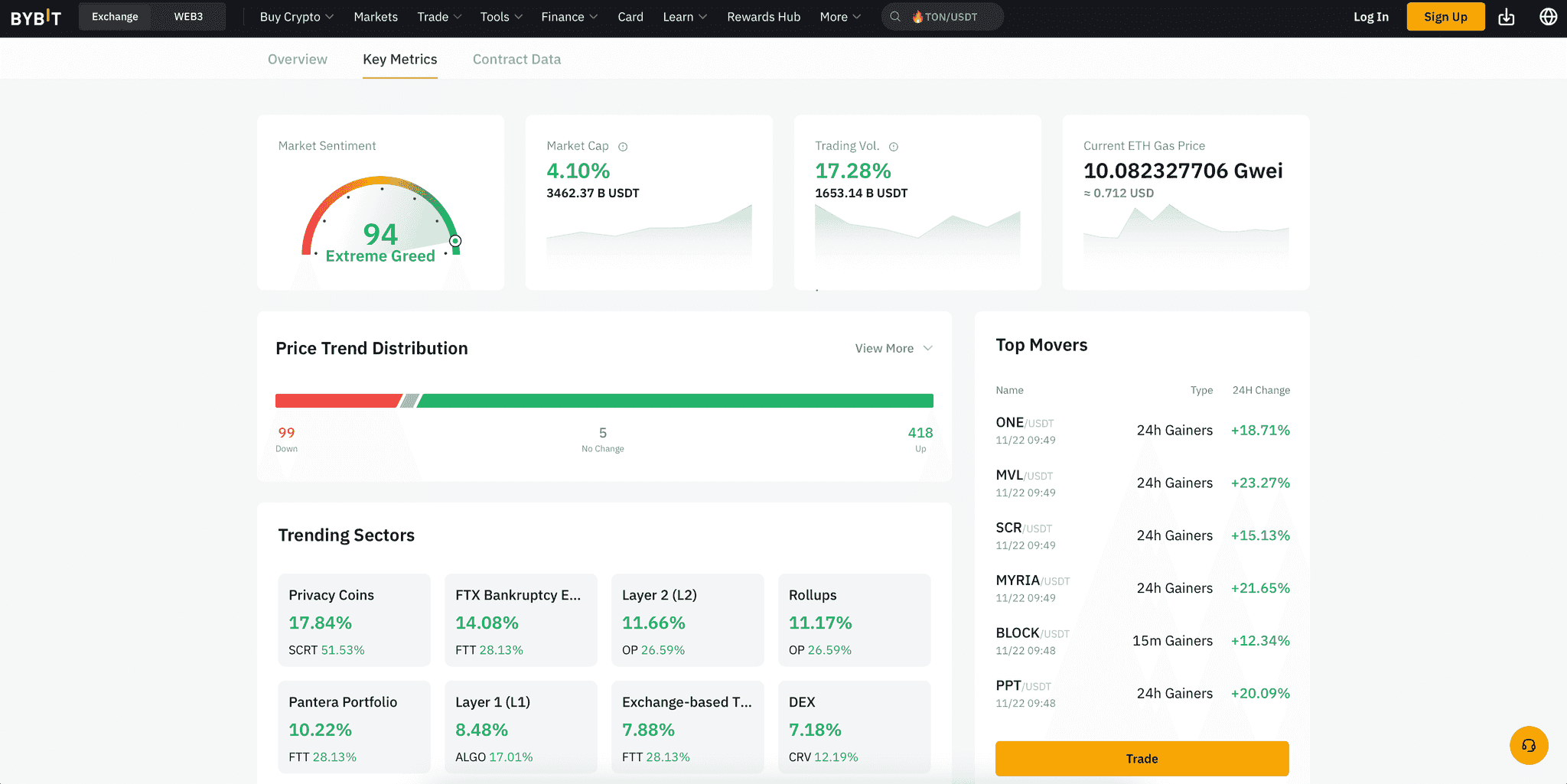Viewport: 1567px width, 784px height.
Task: Open the customer support headset icon
Action: click(x=1528, y=746)
